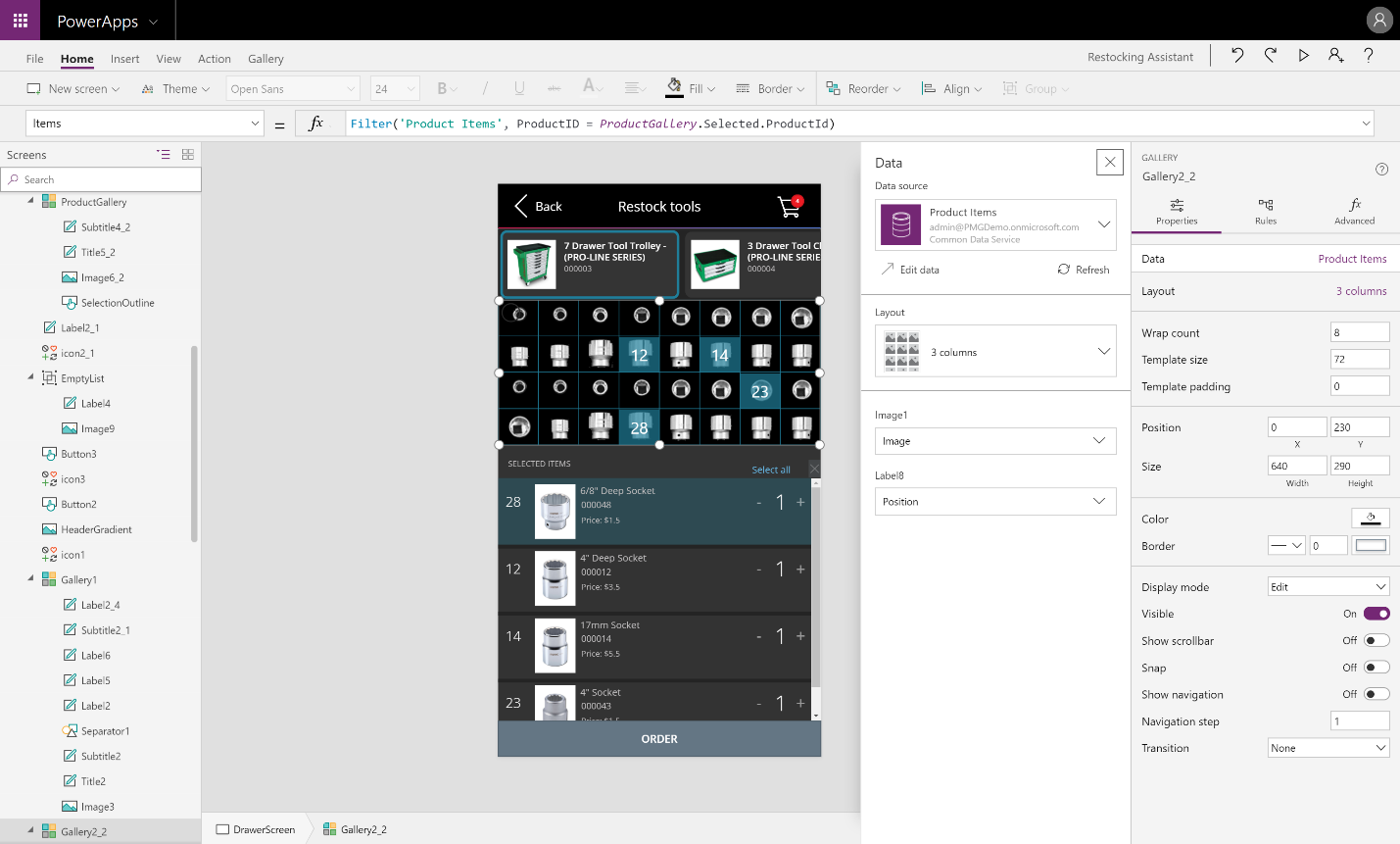This screenshot has width=1400, height=844.
Task: Click the ORDER button in app
Action: [x=659, y=739]
